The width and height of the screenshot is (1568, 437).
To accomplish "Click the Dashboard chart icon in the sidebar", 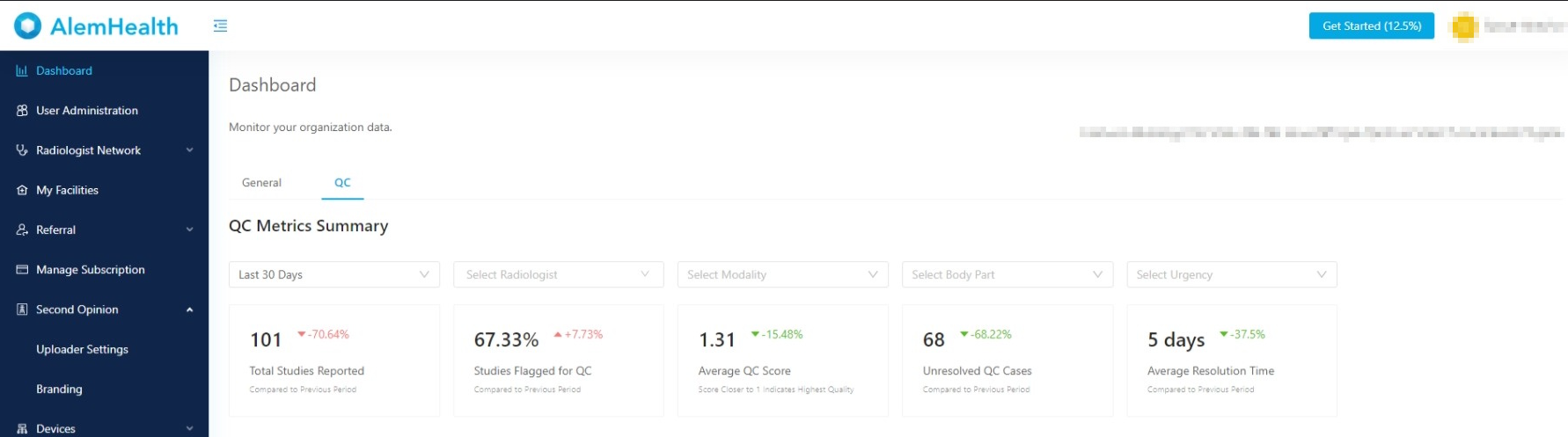I will [x=22, y=70].
